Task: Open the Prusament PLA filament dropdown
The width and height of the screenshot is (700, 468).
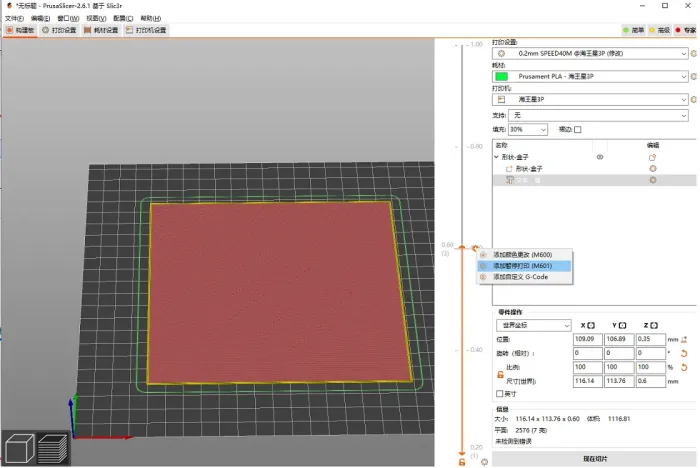Action: click(590, 76)
